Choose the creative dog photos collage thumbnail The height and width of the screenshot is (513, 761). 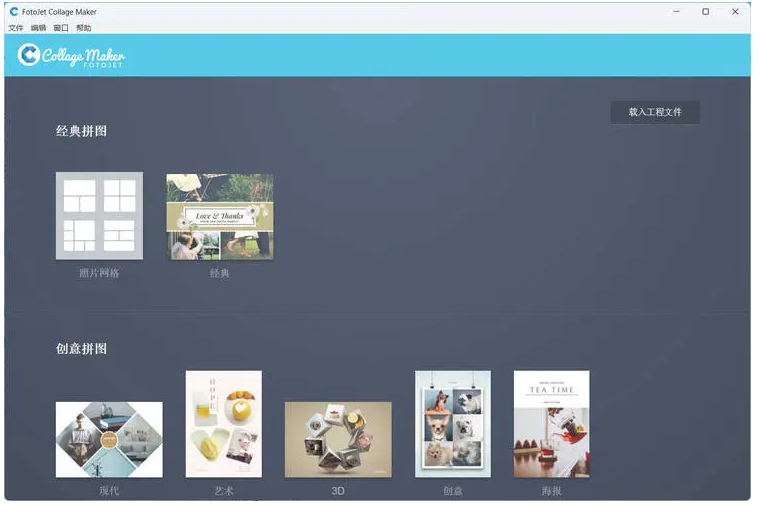pos(453,424)
